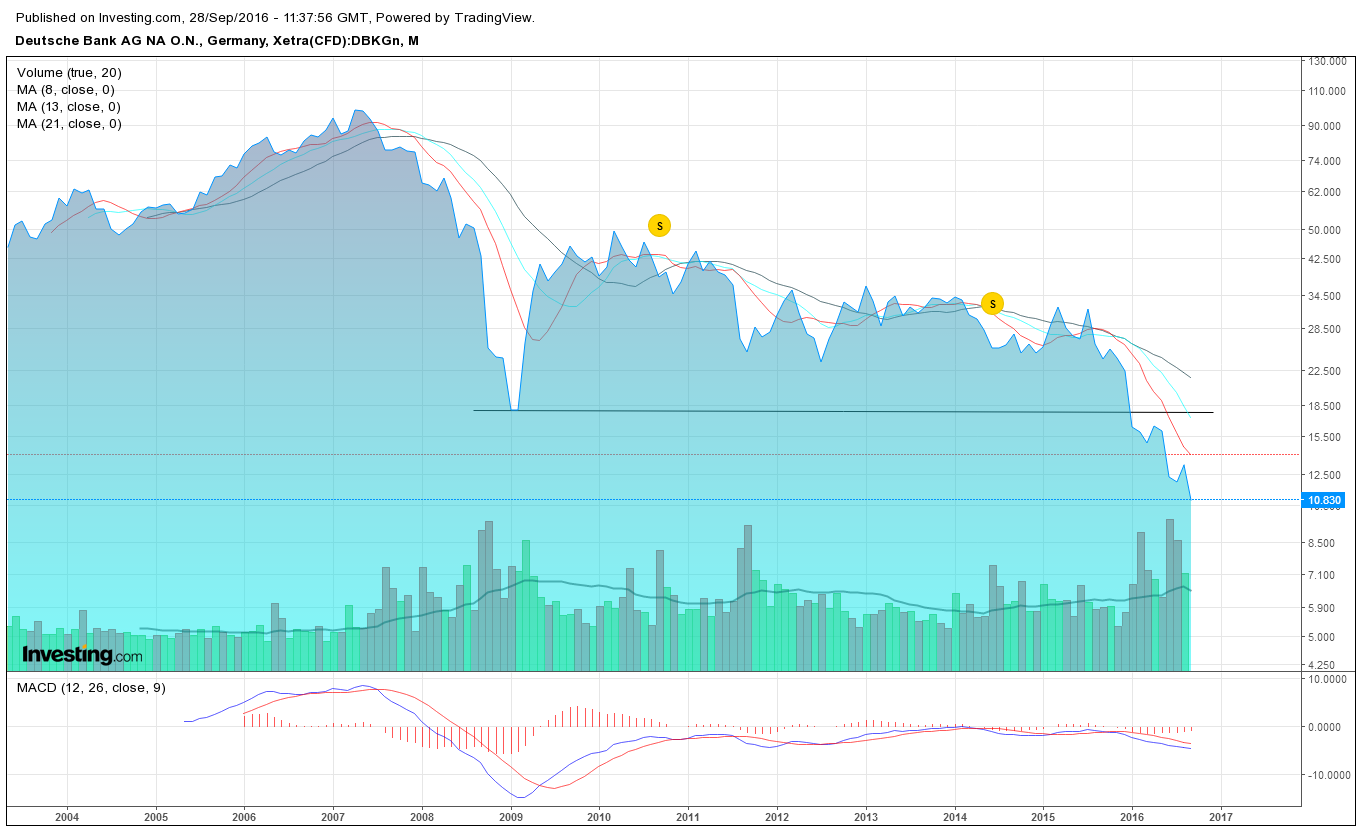Click the 34.500 price axis label
Screen dimensions: 1362x830
point(1327,296)
